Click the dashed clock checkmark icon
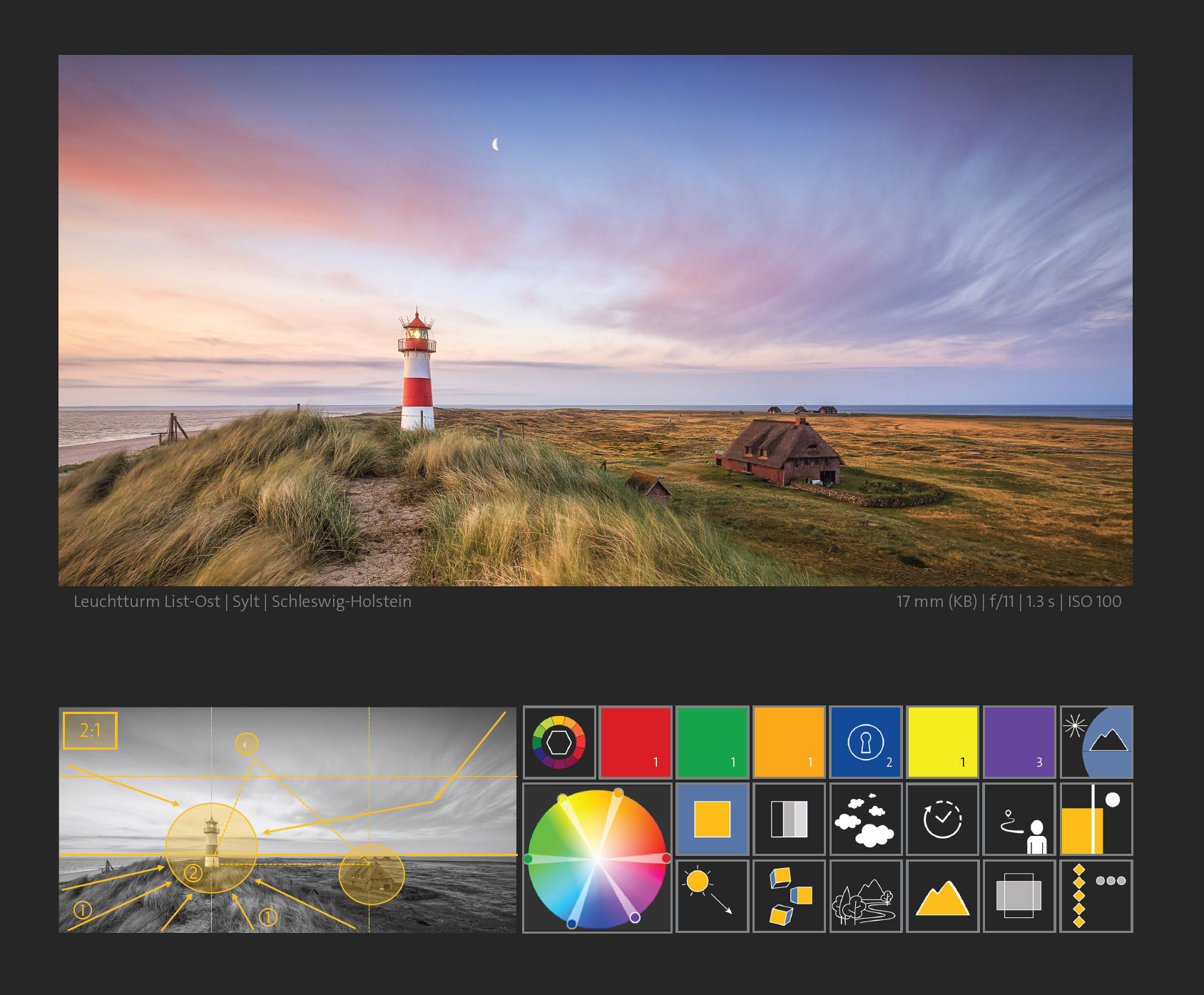This screenshot has width=1204, height=995. [943, 820]
